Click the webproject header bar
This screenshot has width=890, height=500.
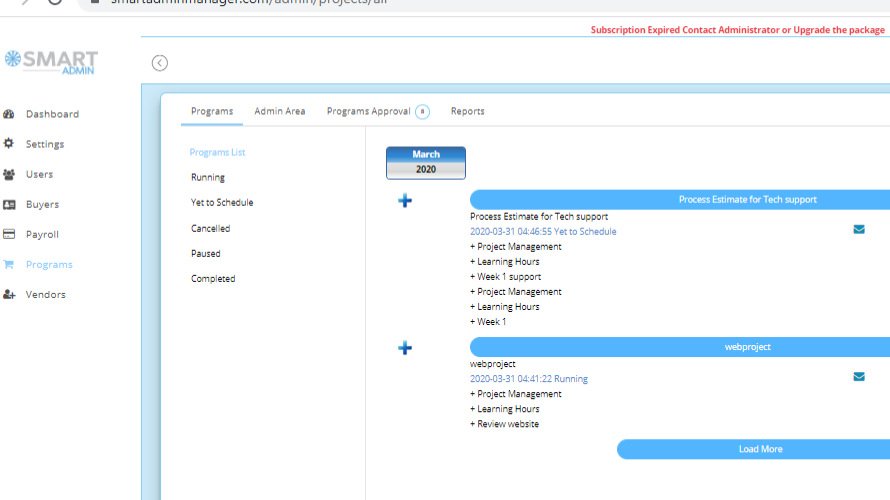click(x=680, y=347)
